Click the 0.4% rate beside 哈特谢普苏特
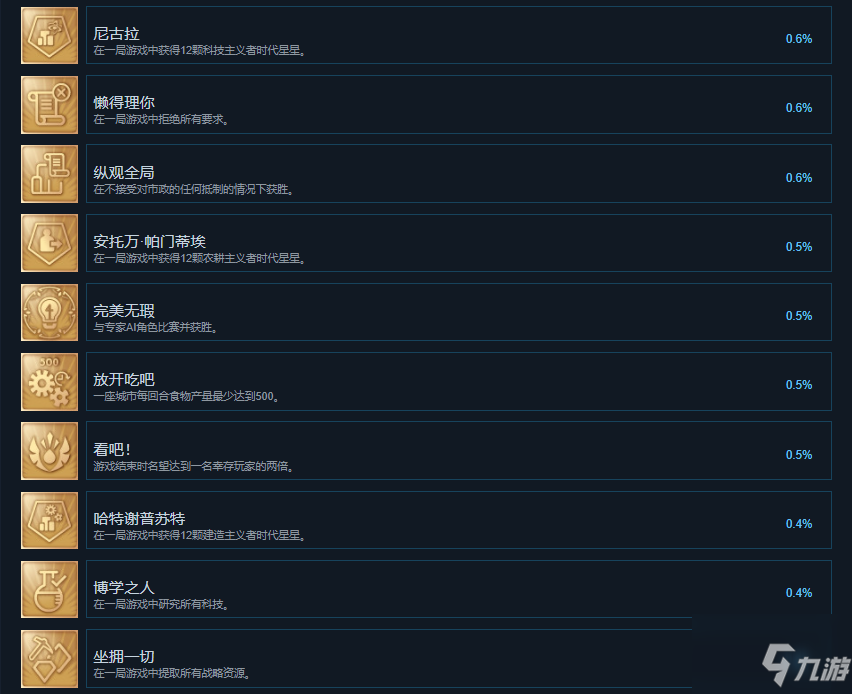The width and height of the screenshot is (852, 694). pos(799,524)
